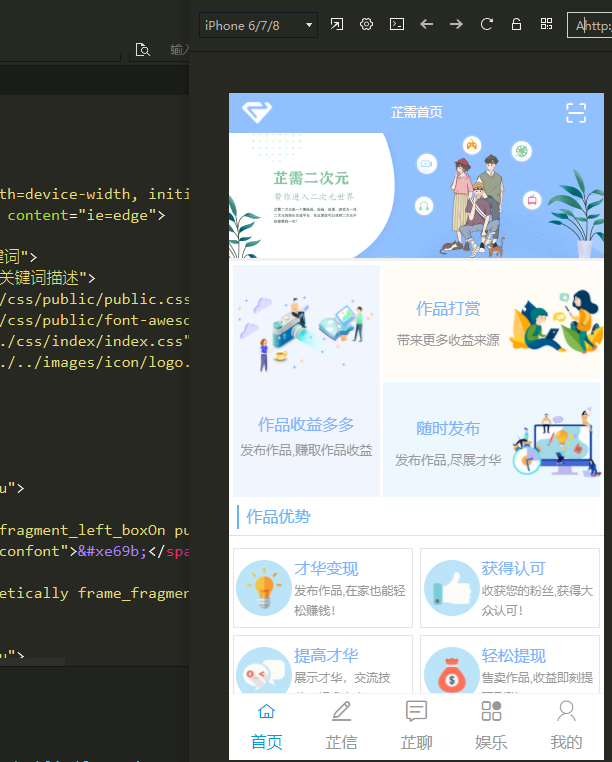Refresh the preview with the reload icon

[487, 24]
